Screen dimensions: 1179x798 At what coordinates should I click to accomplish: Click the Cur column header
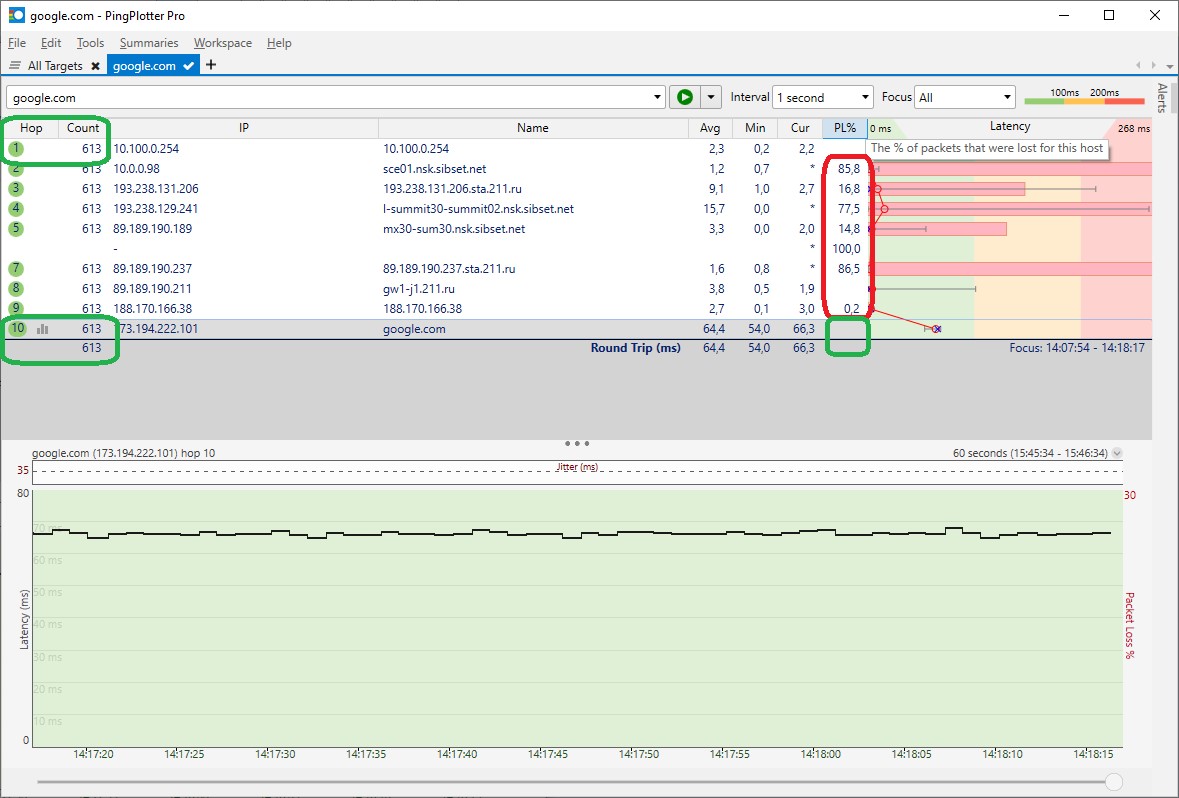click(800, 128)
